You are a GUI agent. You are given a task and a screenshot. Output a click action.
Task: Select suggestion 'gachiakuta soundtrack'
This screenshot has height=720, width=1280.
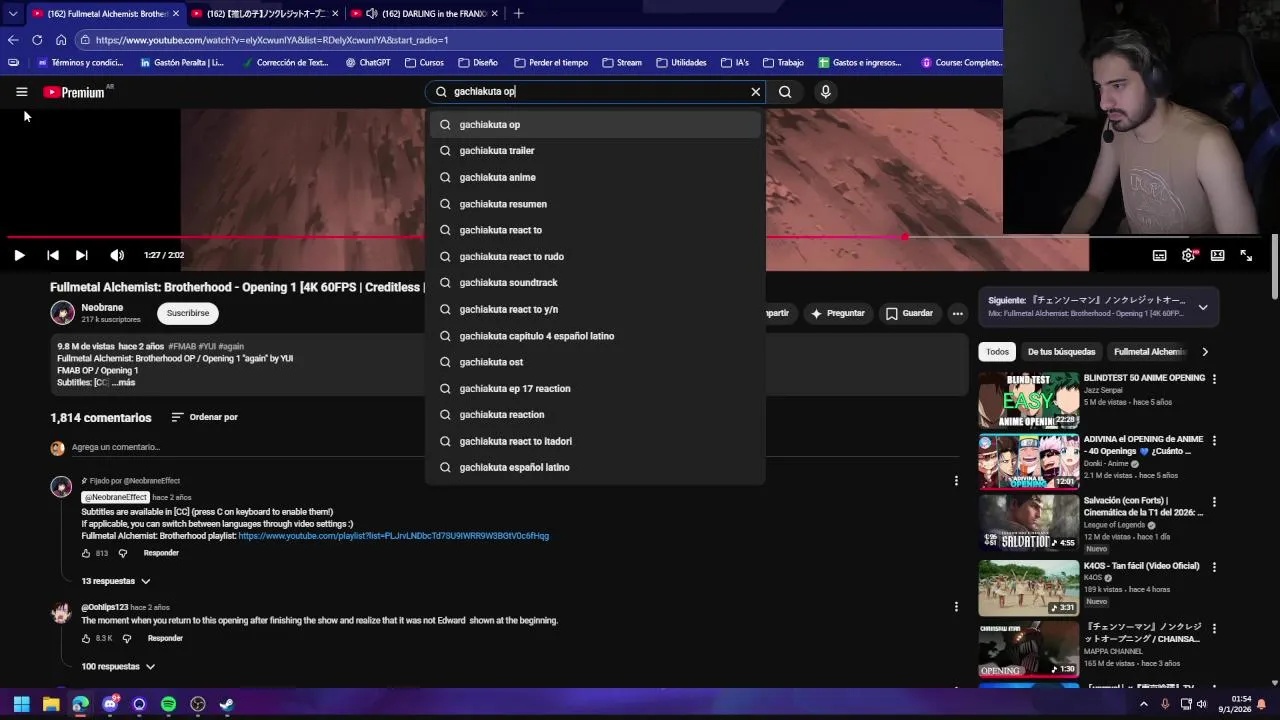[x=595, y=283]
